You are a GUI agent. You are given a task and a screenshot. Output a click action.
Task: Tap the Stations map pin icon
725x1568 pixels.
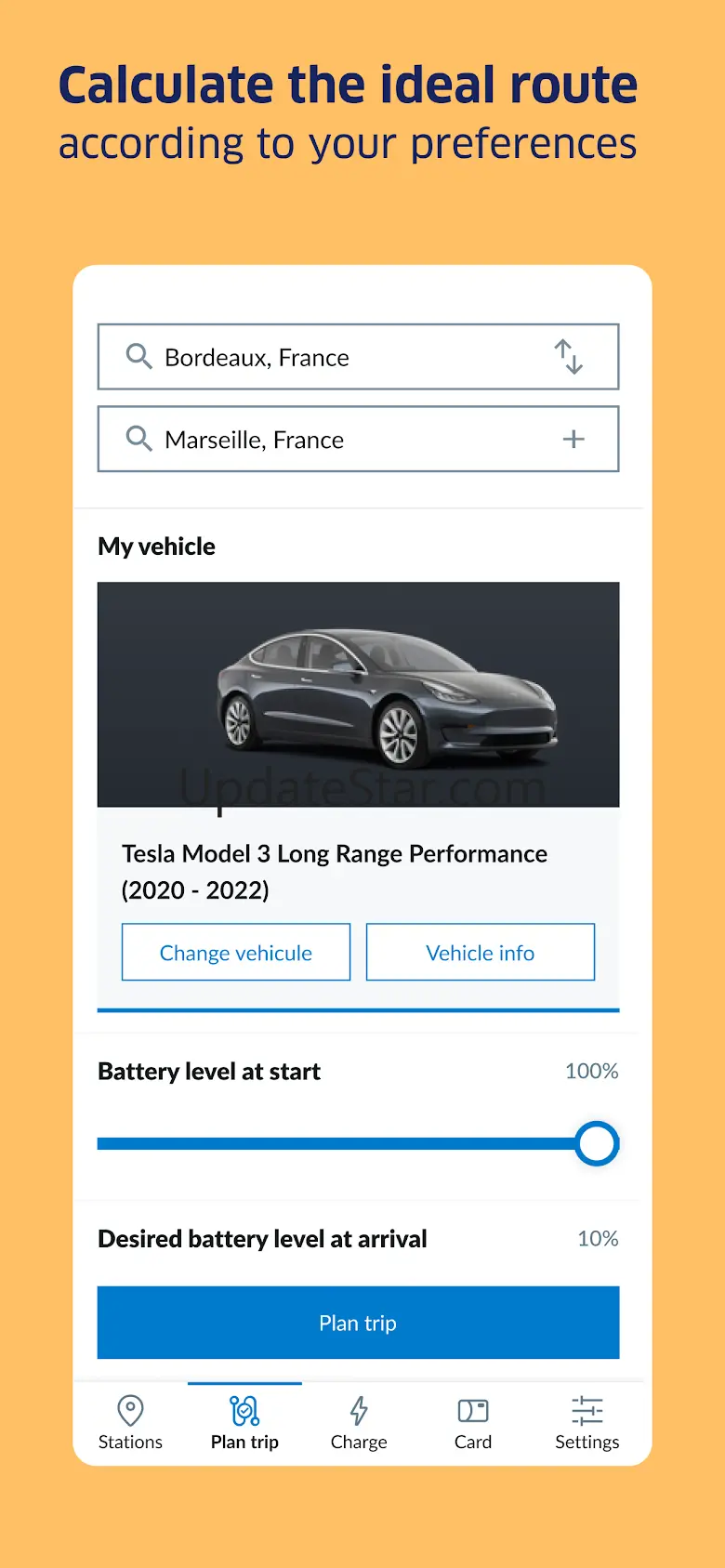coord(130,1411)
